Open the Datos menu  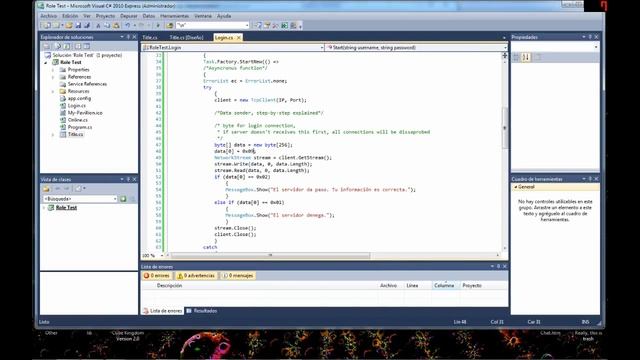[149, 16]
